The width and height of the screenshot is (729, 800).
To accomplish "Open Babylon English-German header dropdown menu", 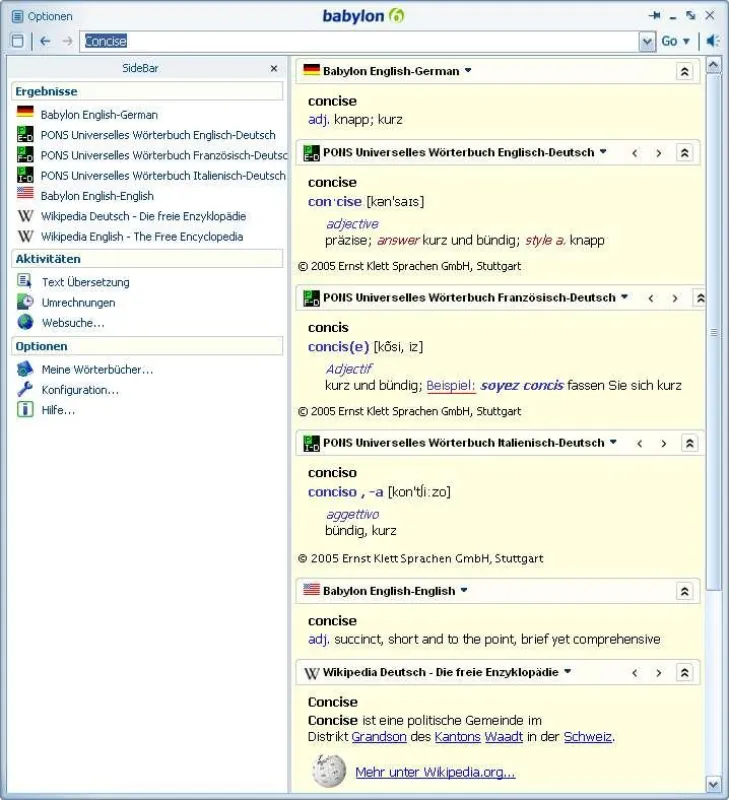I will pos(468,71).
